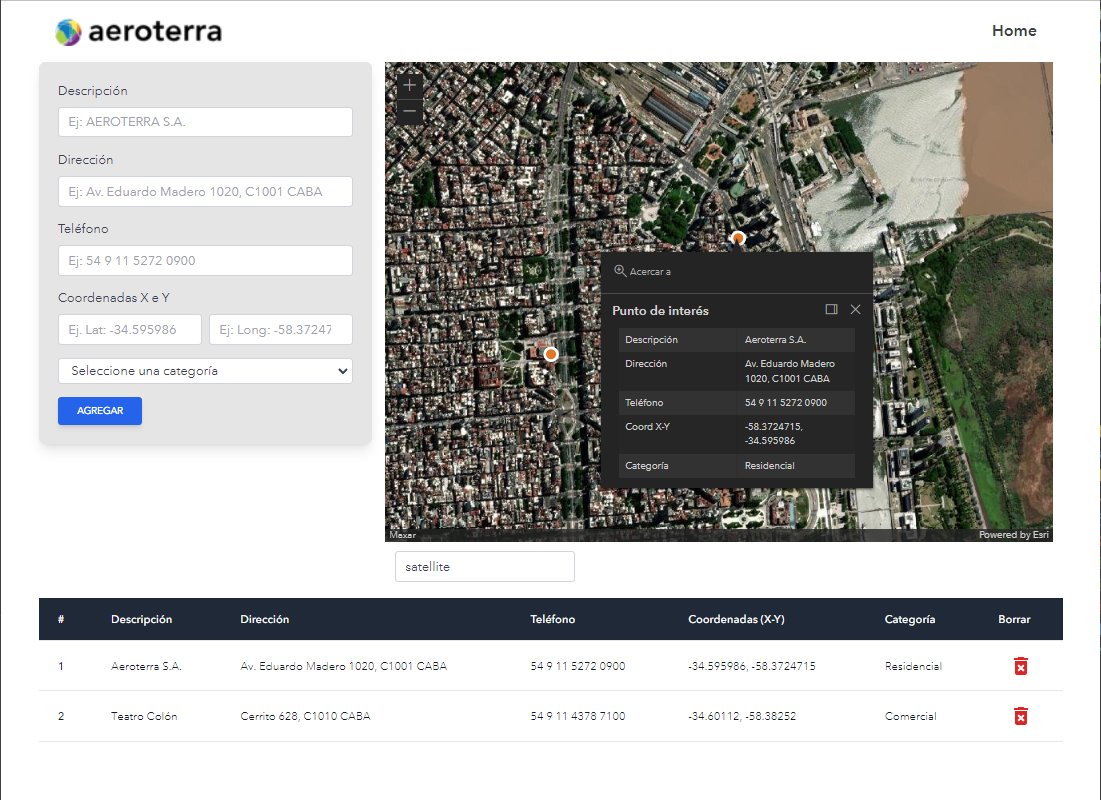
Task: Select the upper orange point marker
Action: point(737,239)
